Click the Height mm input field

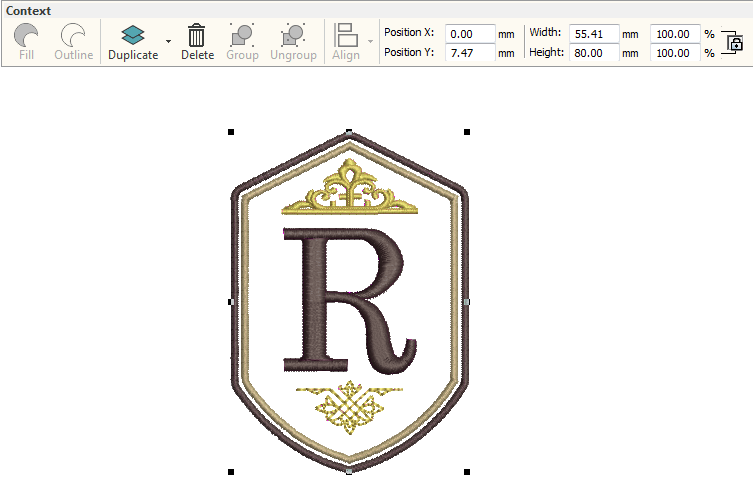594,53
